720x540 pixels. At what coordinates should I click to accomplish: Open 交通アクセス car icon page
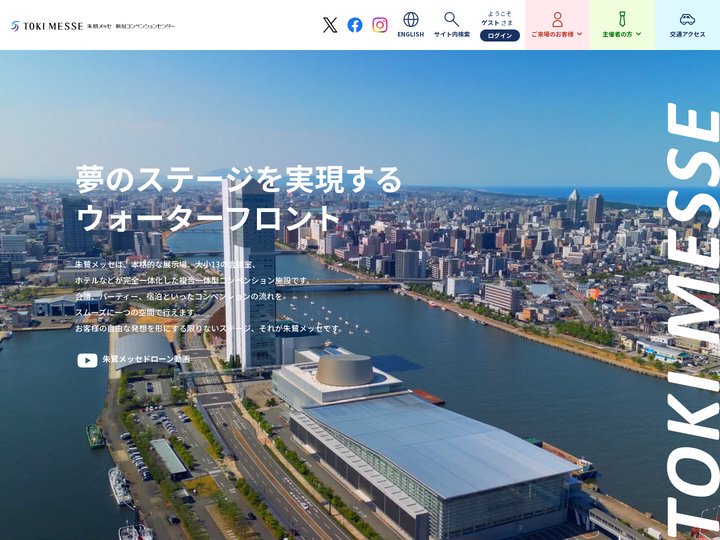click(x=687, y=25)
